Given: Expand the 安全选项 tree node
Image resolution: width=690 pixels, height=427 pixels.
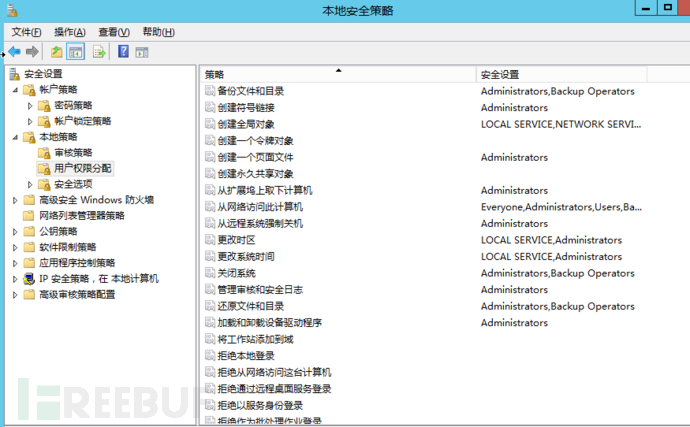Looking at the screenshot, I should (29, 184).
